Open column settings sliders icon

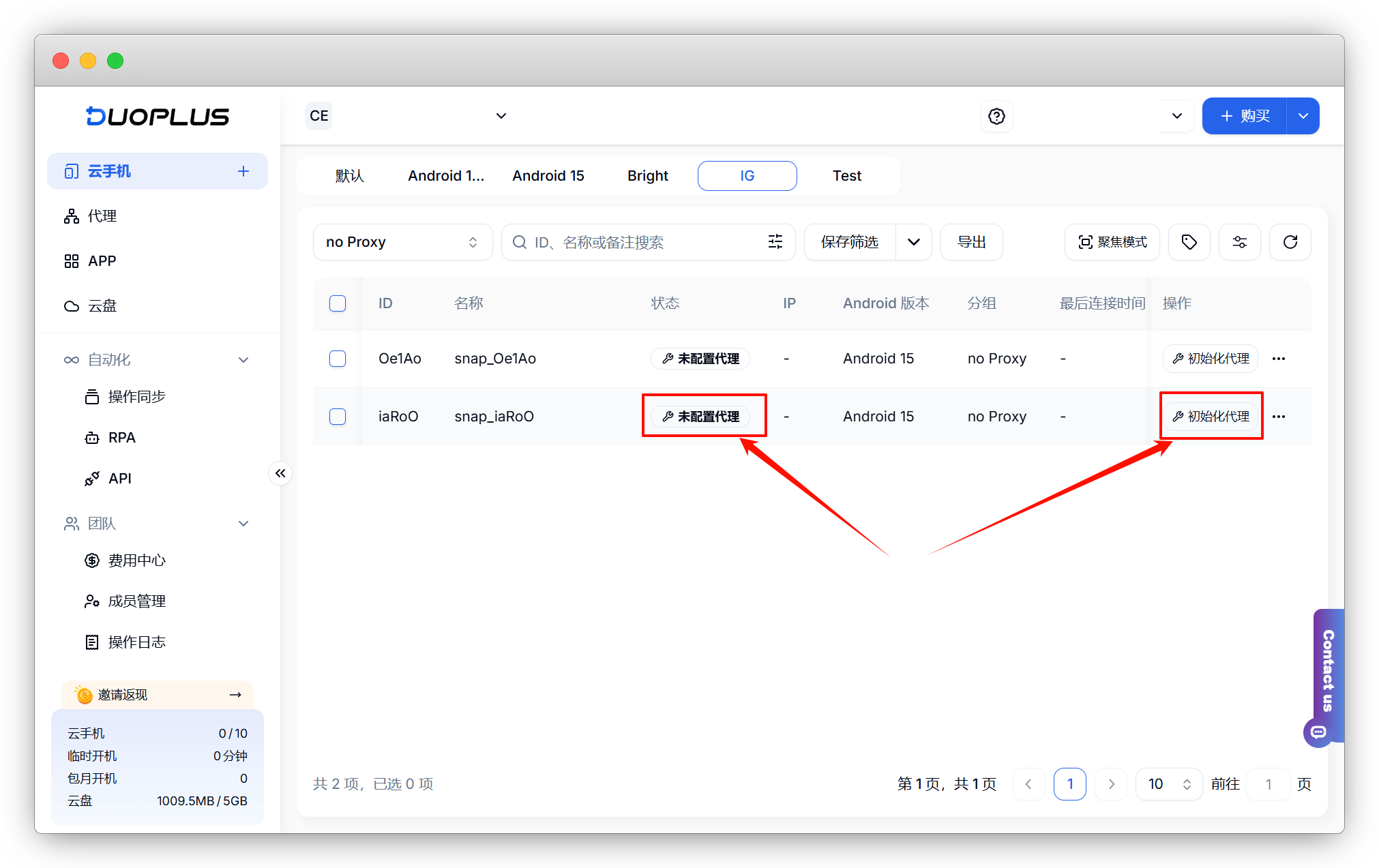pos(1239,242)
